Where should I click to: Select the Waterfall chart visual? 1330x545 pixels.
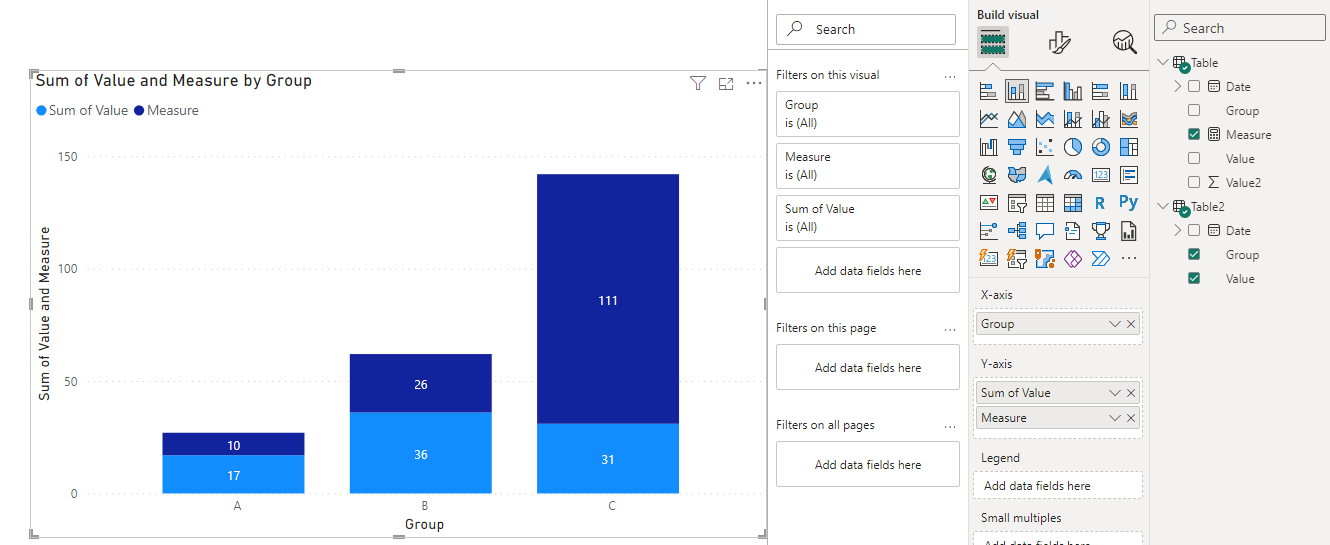pos(989,147)
